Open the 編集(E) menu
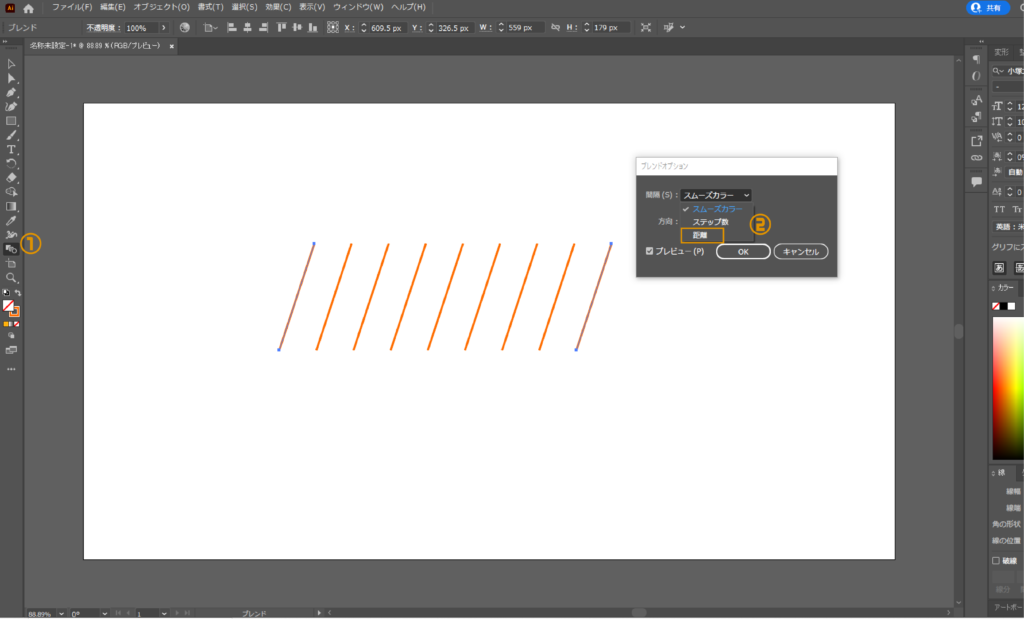 click(x=112, y=7)
